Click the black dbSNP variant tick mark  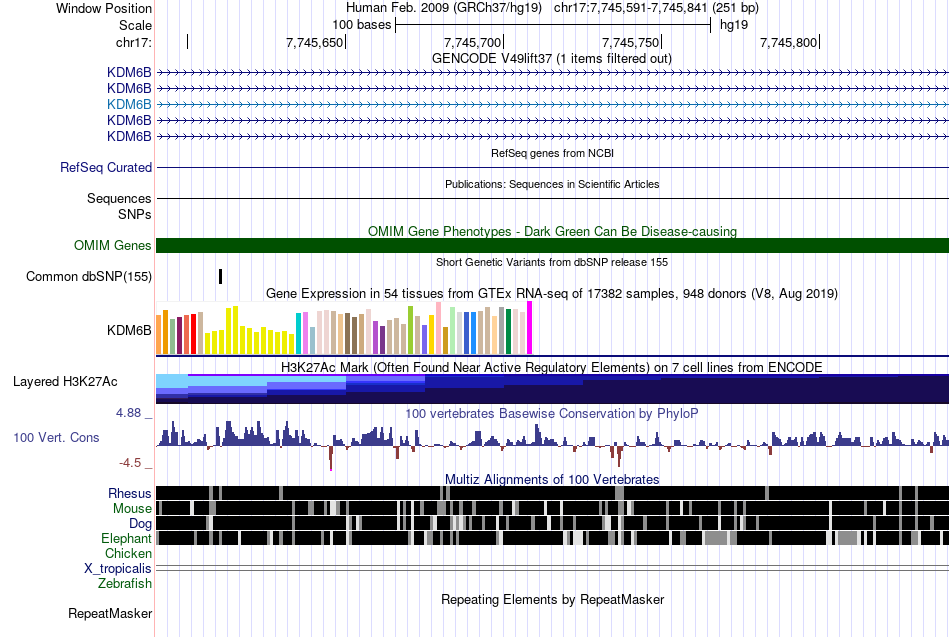[221, 276]
